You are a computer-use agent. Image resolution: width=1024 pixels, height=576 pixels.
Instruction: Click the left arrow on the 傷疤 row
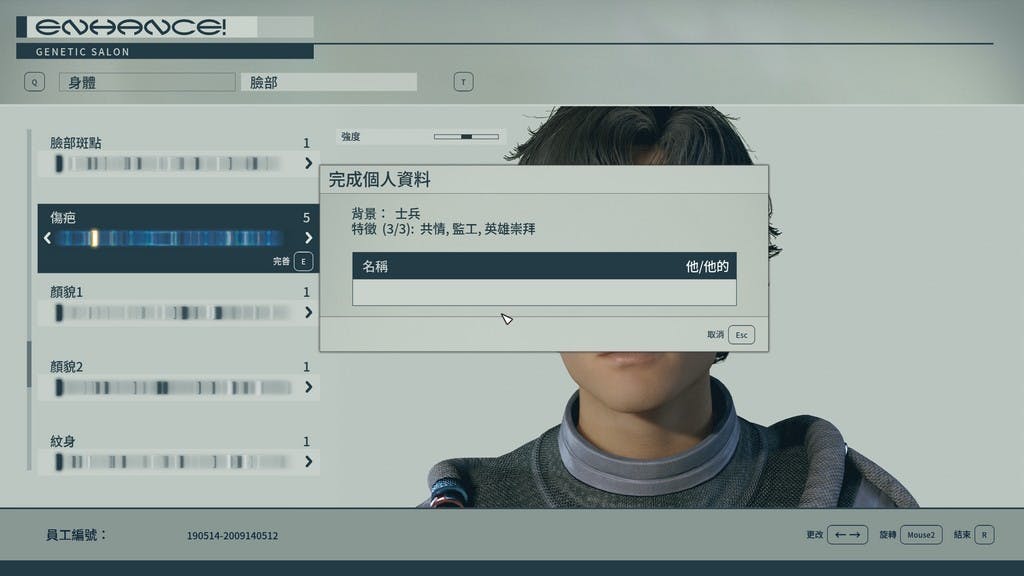47,238
